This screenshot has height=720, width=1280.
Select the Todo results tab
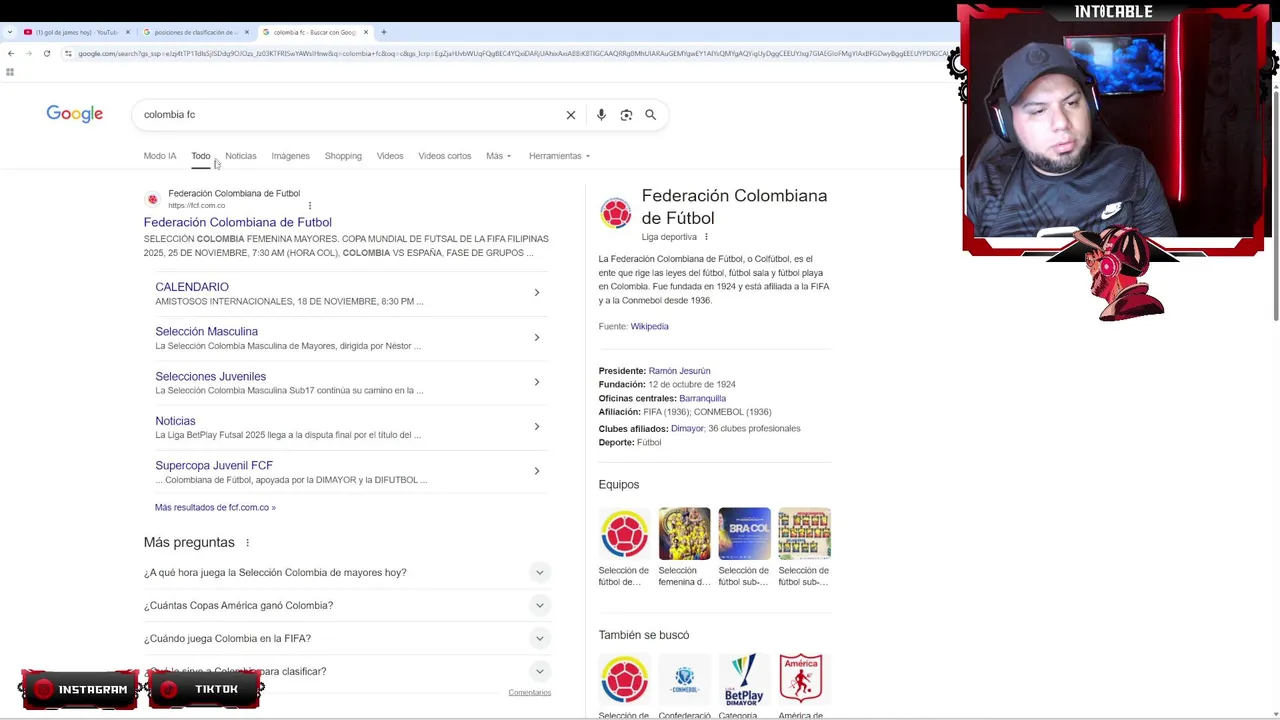tap(201, 156)
